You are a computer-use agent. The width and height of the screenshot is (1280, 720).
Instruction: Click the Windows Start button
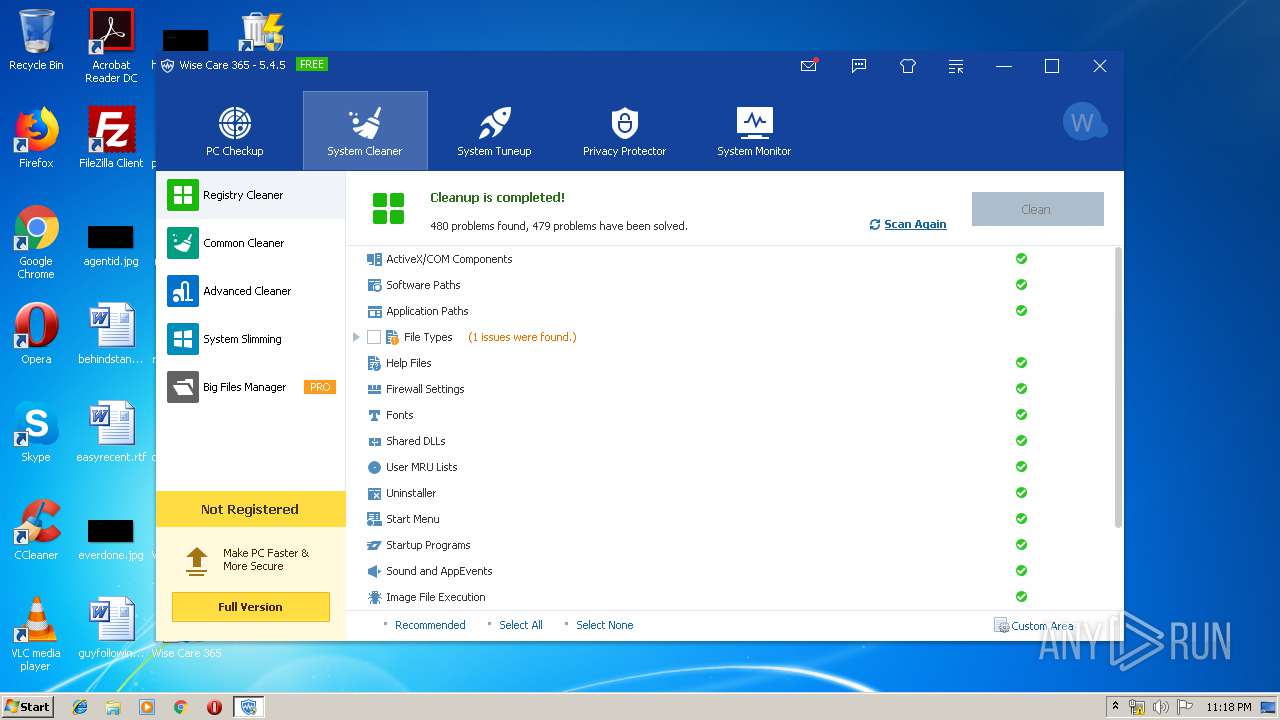coord(28,706)
